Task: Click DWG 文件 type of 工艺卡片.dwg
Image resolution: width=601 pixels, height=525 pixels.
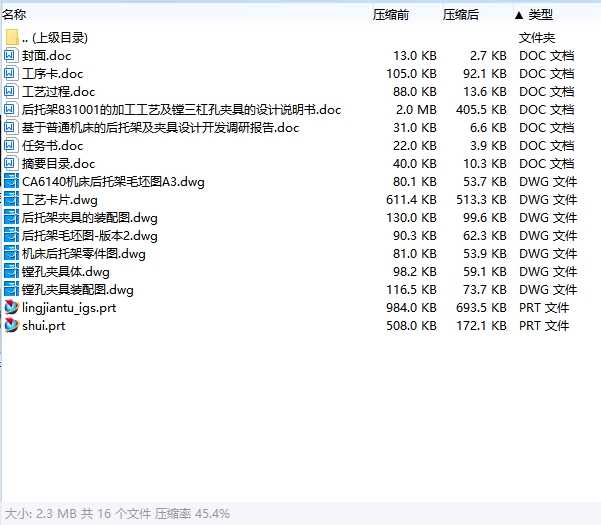Action: (548, 200)
